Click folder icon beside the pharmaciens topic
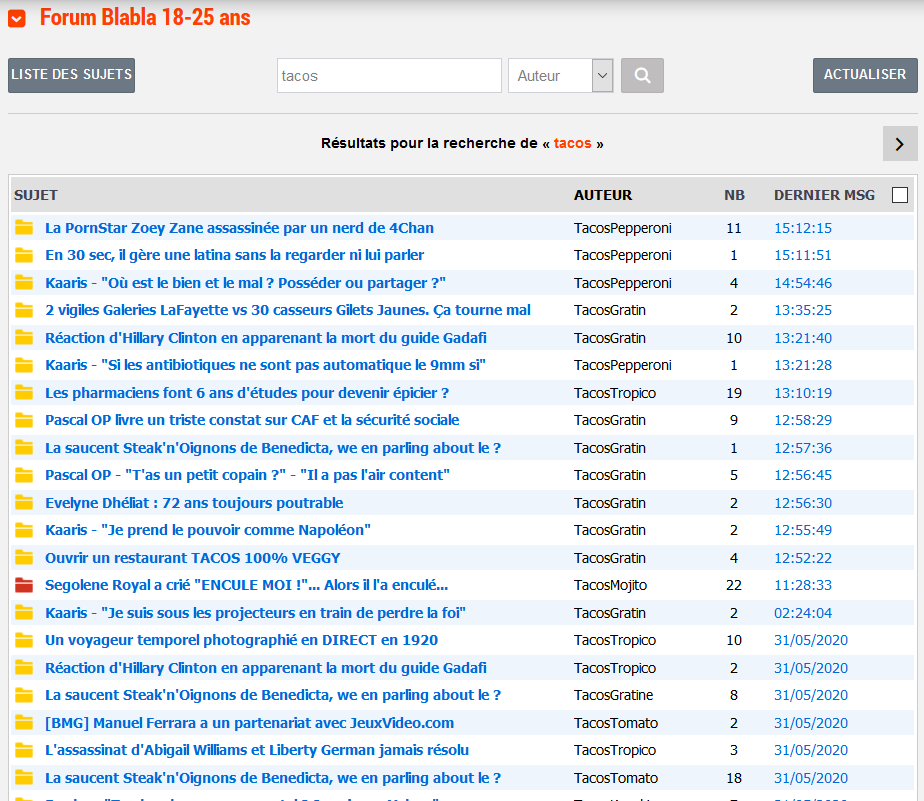 point(24,393)
